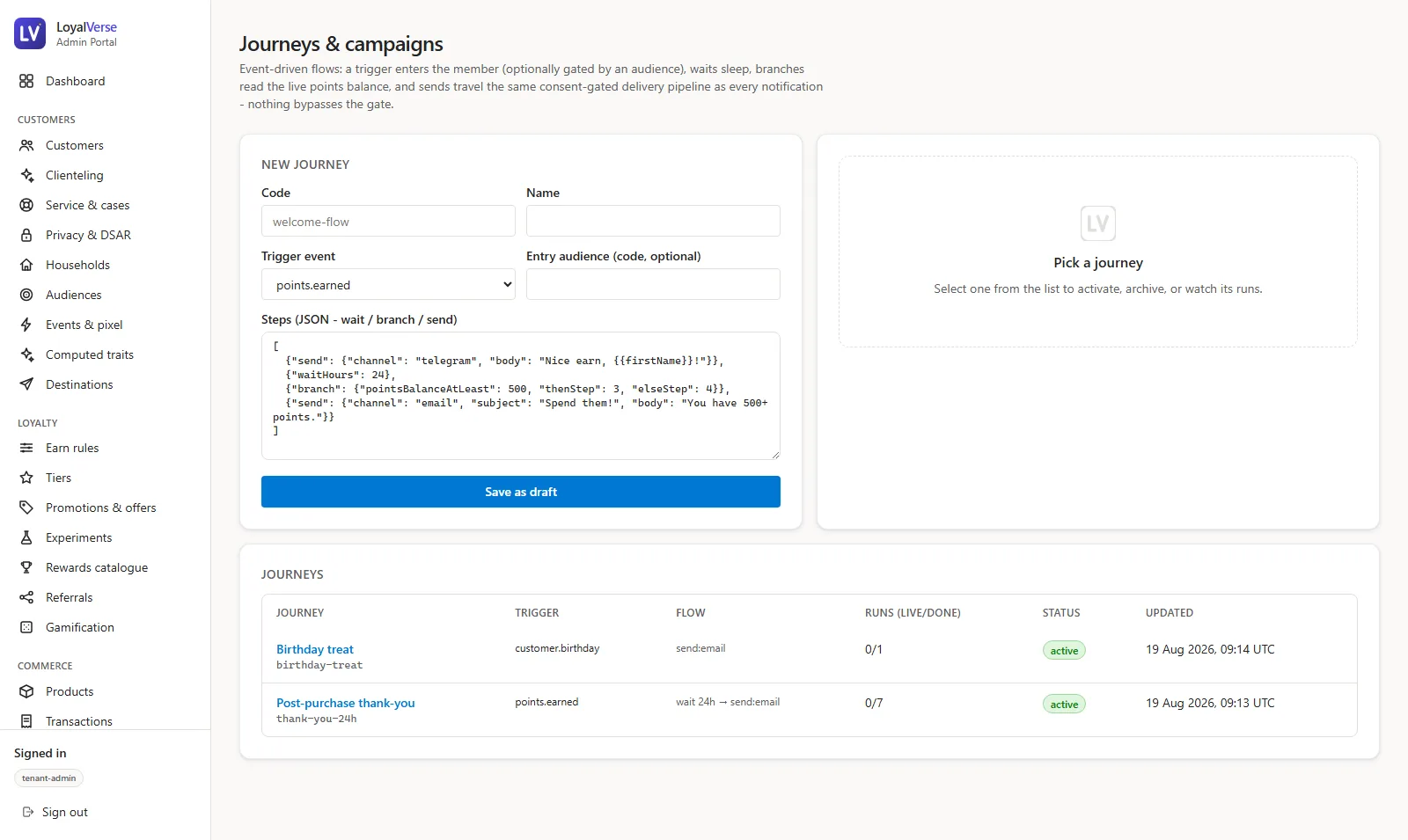
Task: Open Dashboard in the sidebar
Action: [106, 81]
